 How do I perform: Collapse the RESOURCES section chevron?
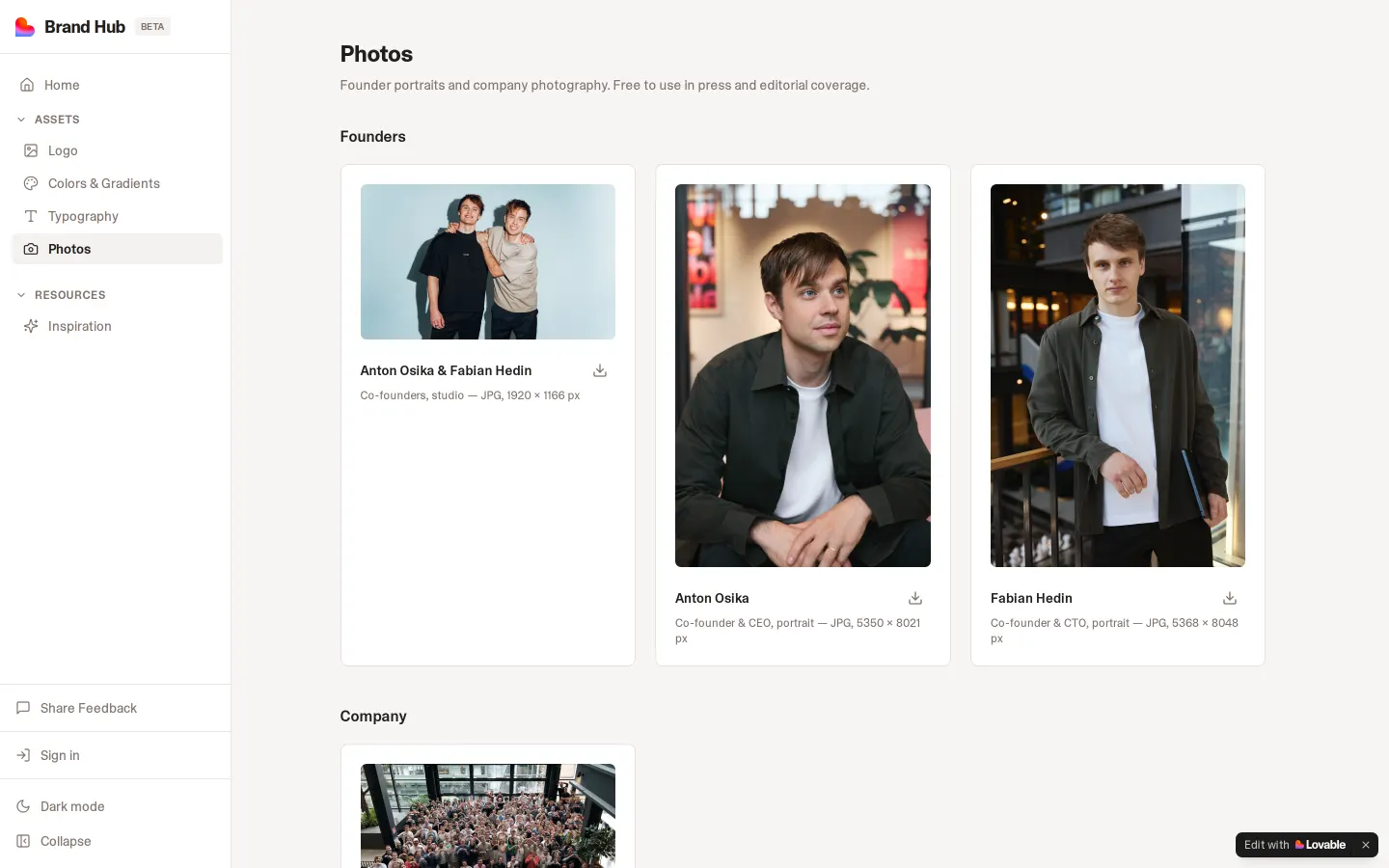tap(21, 295)
